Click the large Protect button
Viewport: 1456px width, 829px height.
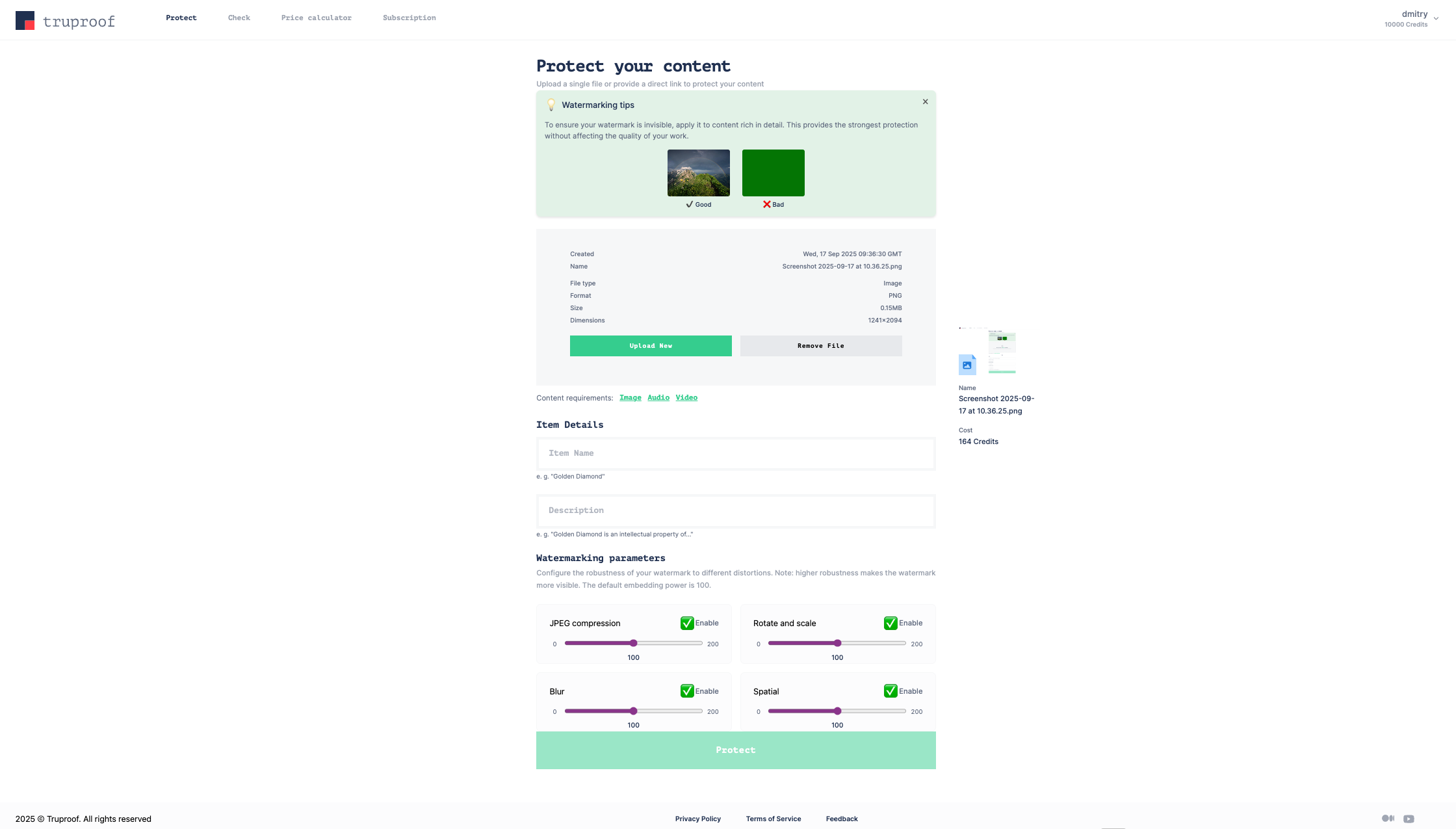tap(736, 750)
